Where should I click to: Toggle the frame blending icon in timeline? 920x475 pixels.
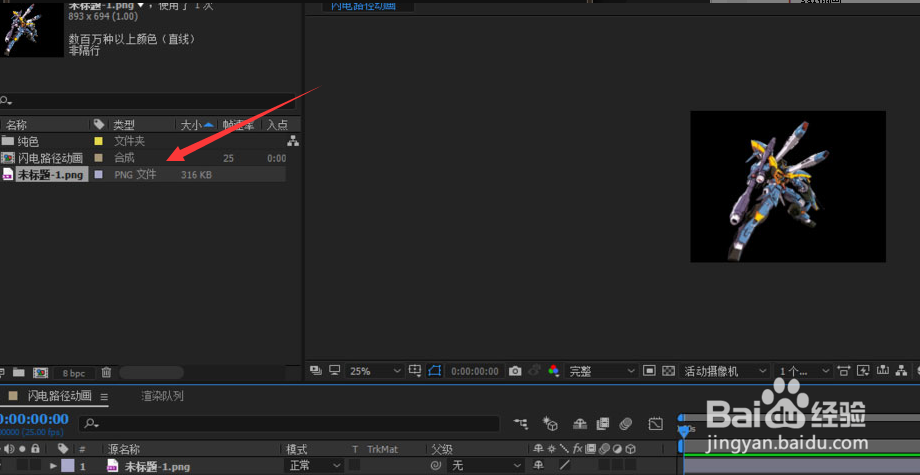pyautogui.click(x=603, y=423)
